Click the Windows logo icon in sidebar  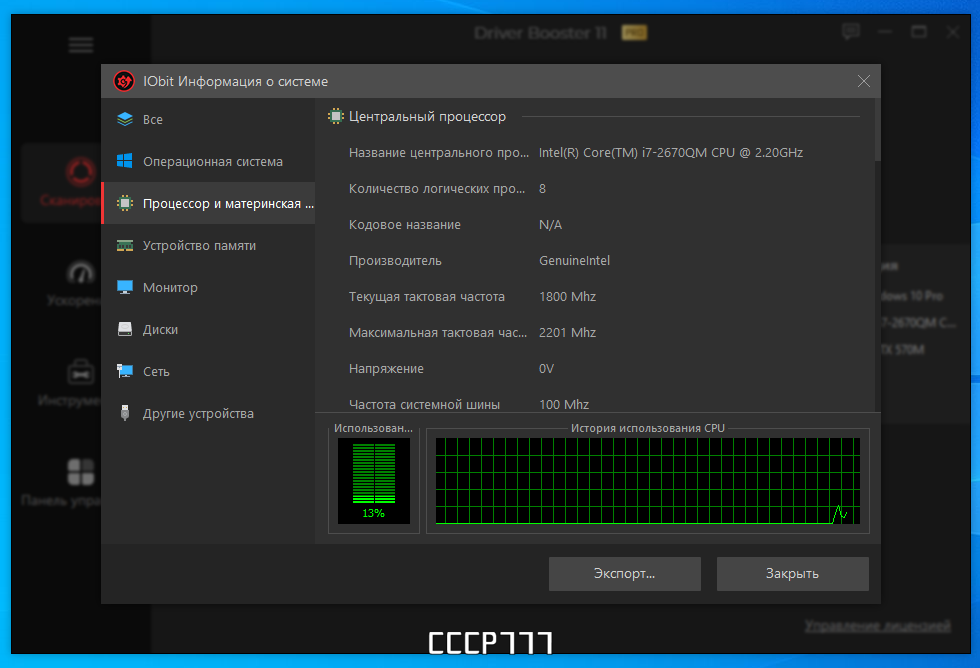[x=125, y=161]
